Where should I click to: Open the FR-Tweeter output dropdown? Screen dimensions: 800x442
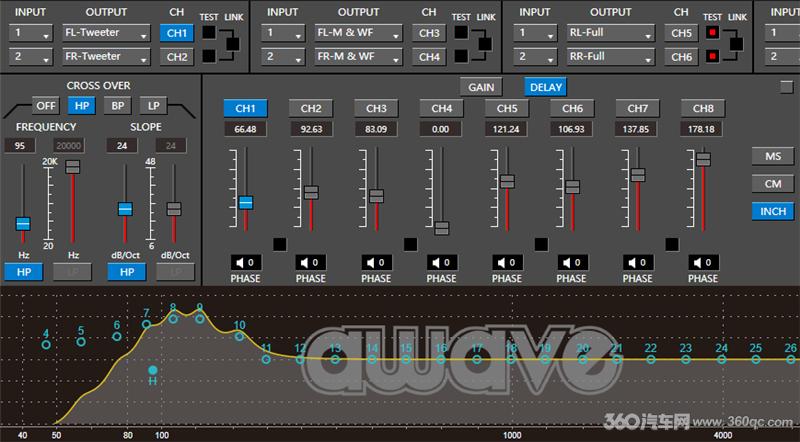106,57
